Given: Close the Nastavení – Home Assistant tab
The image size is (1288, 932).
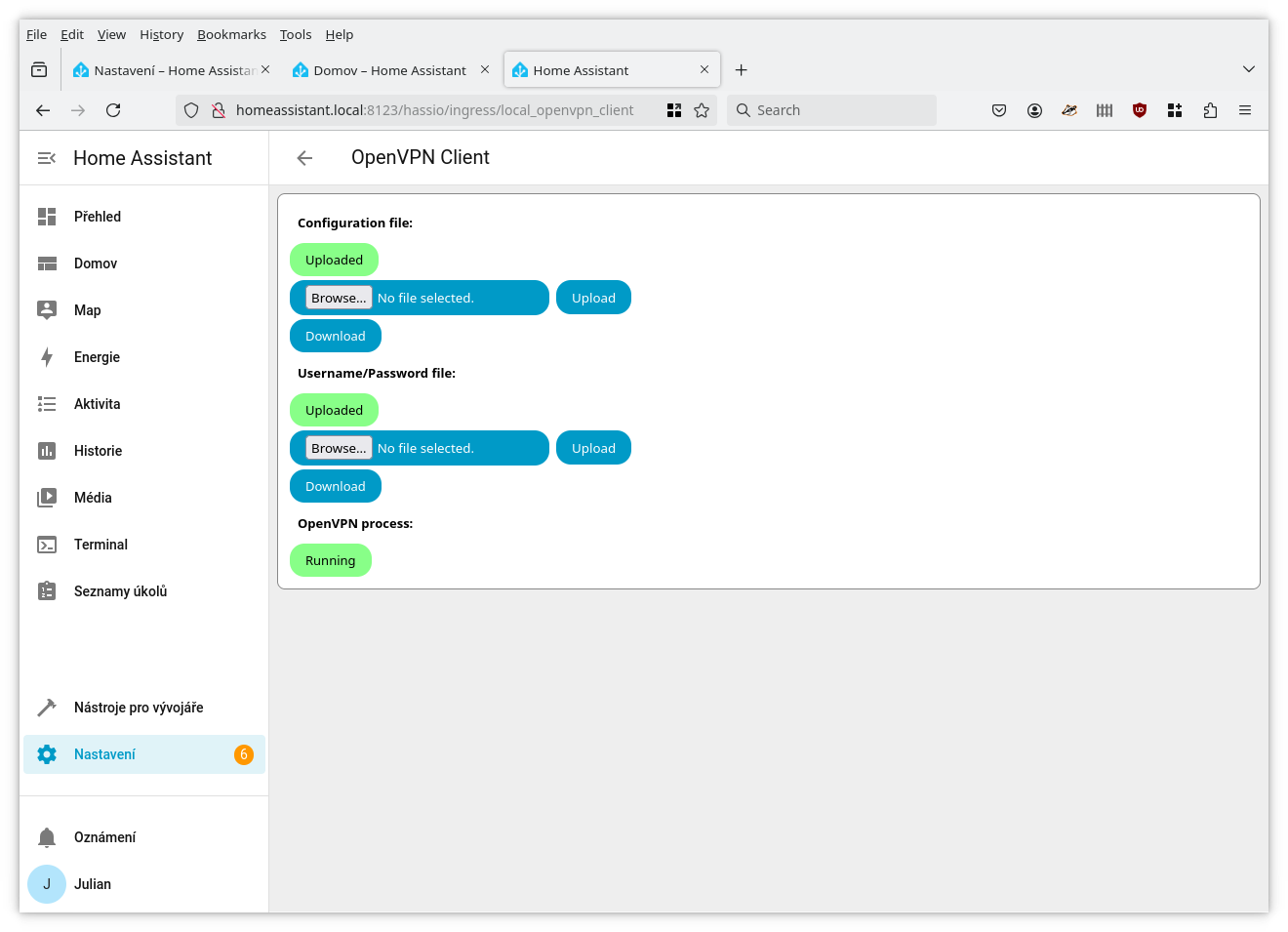Looking at the screenshot, I should (265, 69).
